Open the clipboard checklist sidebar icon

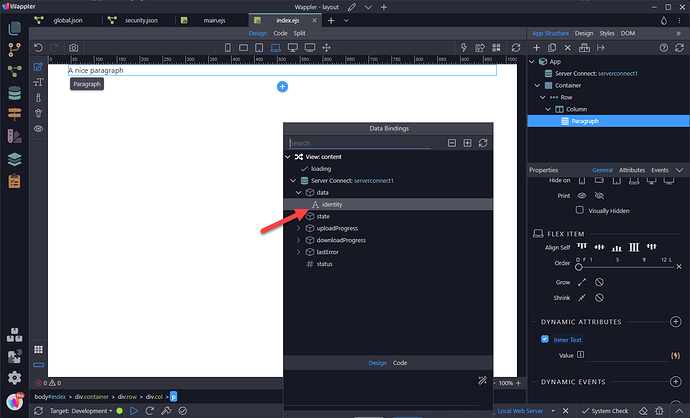(15, 181)
